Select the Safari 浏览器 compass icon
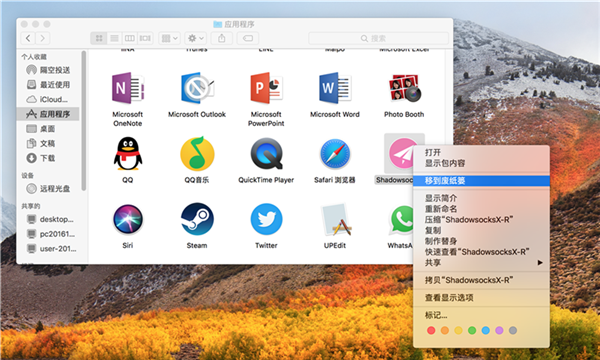Viewport: 600px width, 360px height. (x=335, y=154)
